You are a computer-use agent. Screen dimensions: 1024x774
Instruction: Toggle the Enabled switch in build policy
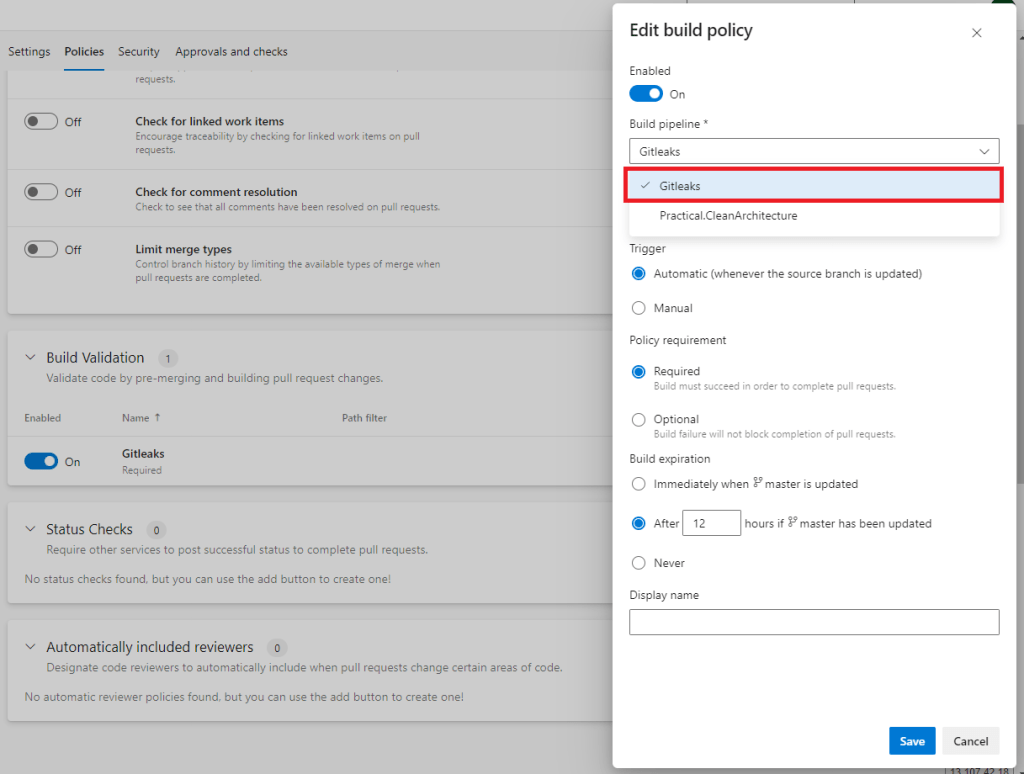click(646, 94)
